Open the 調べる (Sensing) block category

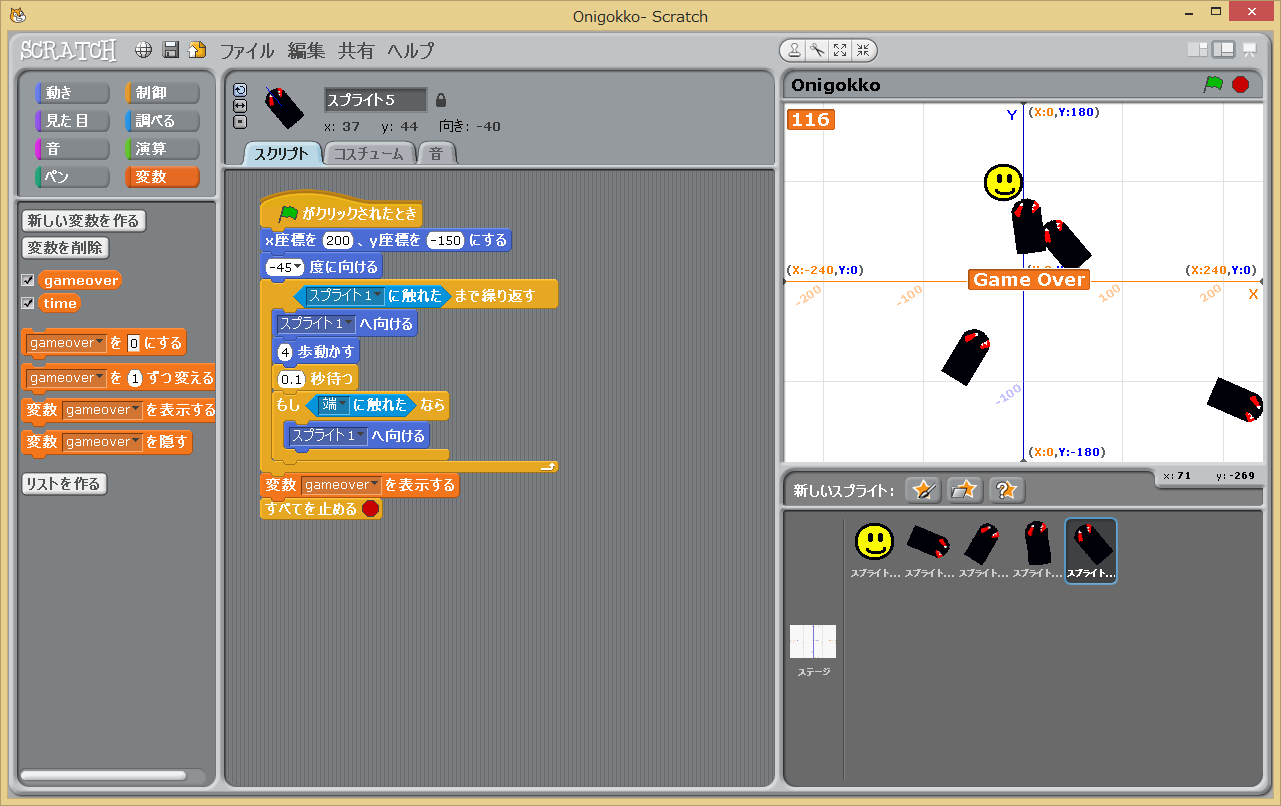point(162,121)
